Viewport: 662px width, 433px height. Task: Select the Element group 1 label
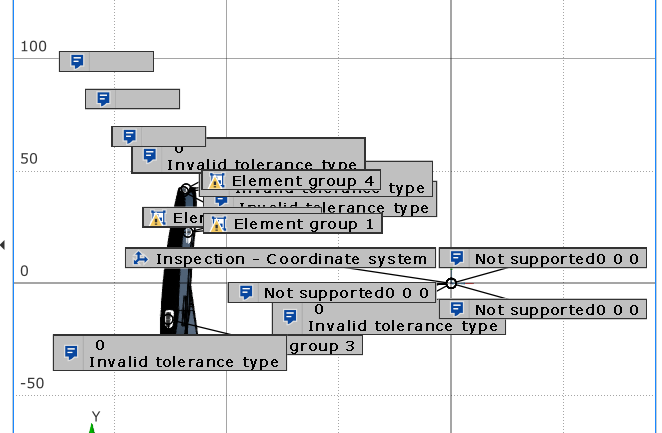point(304,224)
